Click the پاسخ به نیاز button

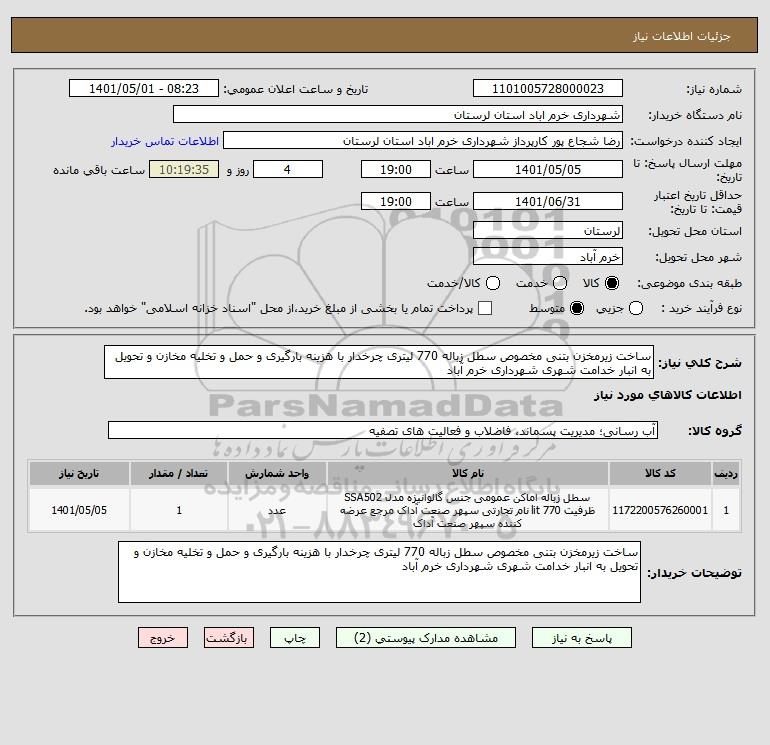pos(582,638)
